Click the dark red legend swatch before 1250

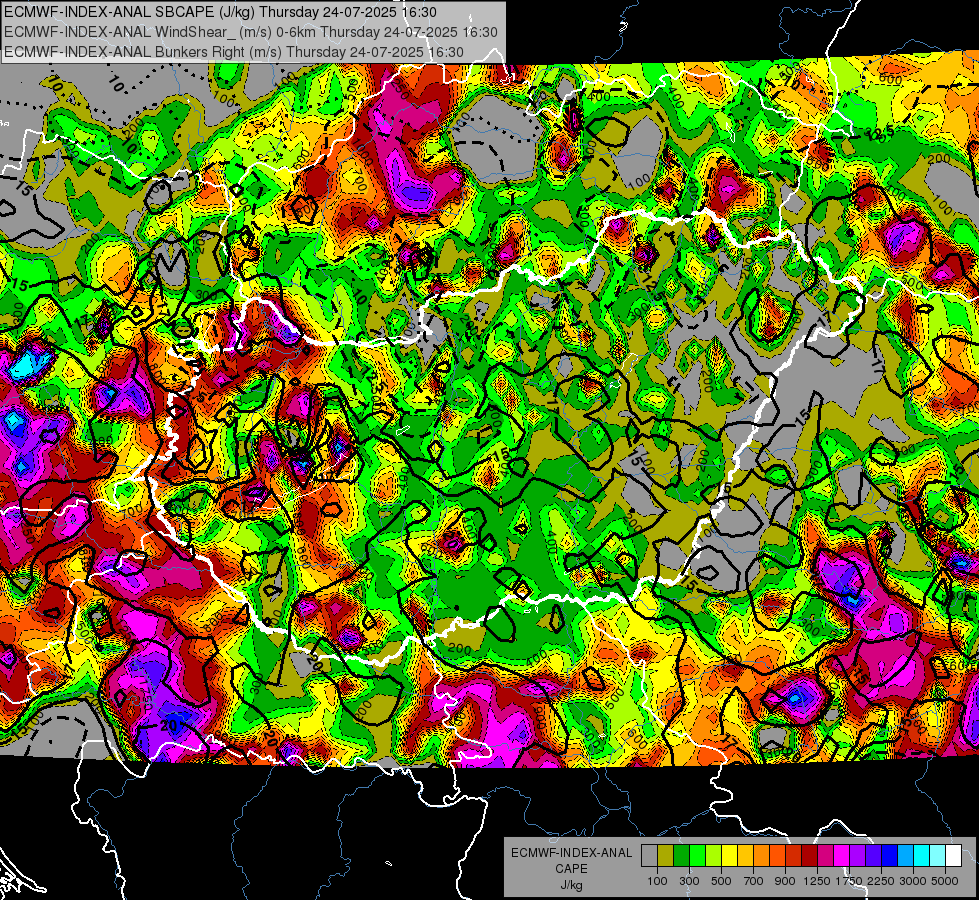point(809,856)
